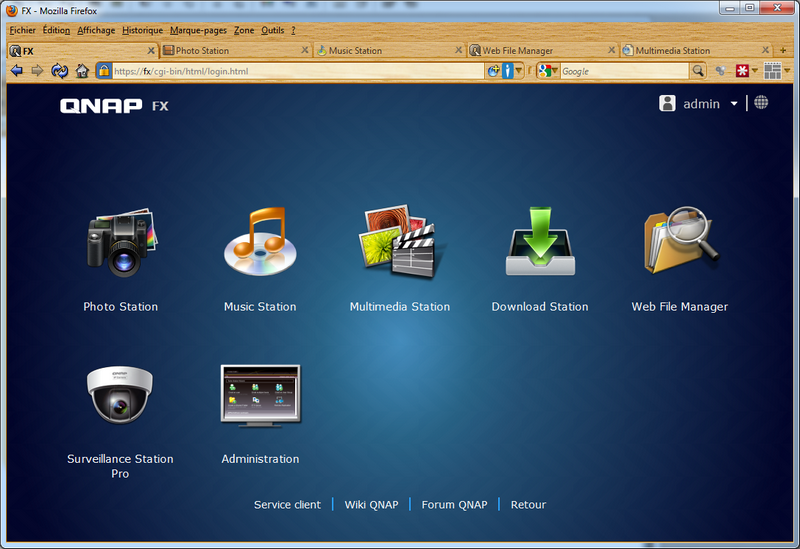
Task: Open Surveillance Station Pro camera icon
Action: pos(119,394)
